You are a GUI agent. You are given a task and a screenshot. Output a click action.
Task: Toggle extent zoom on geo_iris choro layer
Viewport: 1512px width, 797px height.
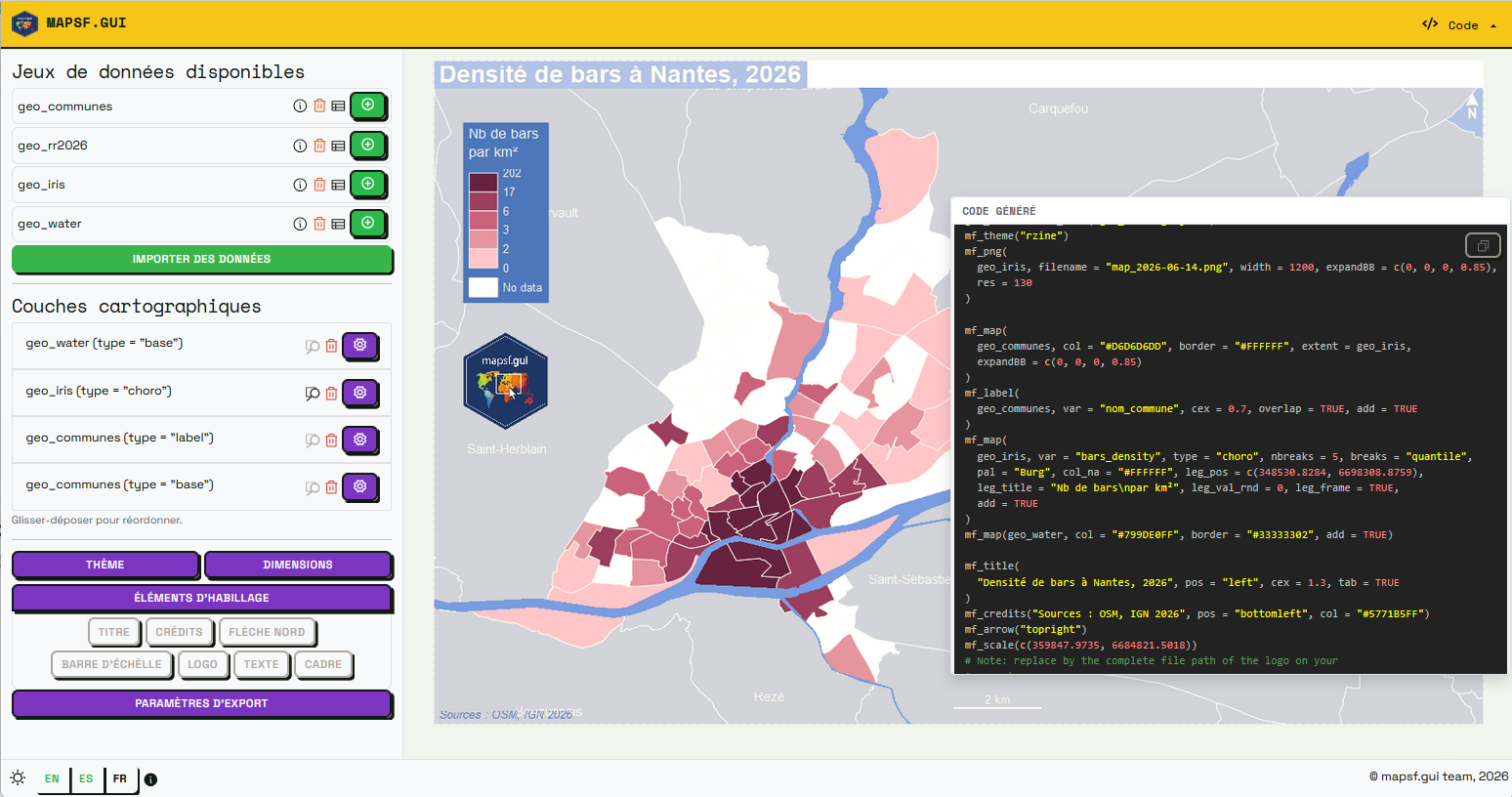pos(313,393)
